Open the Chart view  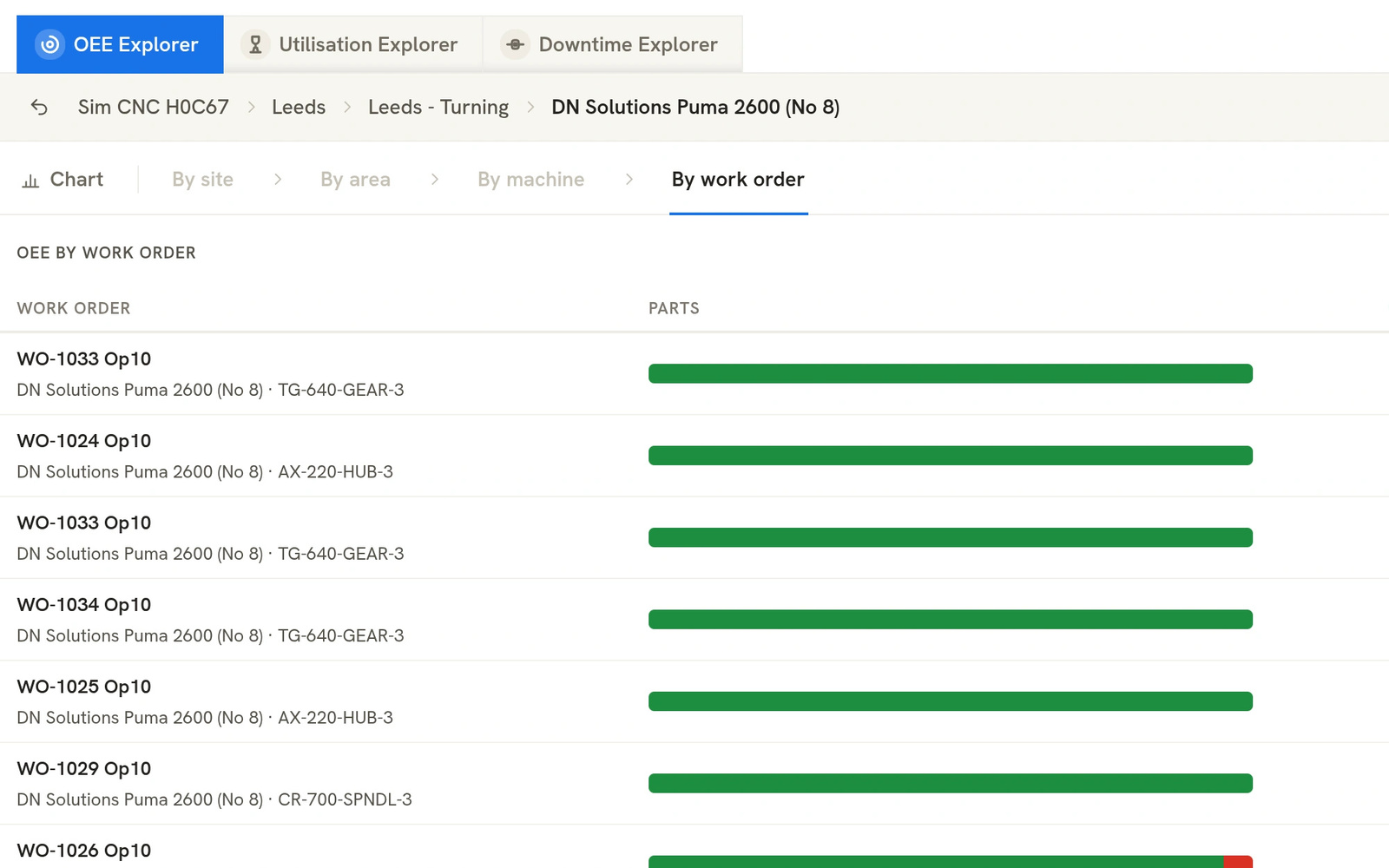coord(63,180)
